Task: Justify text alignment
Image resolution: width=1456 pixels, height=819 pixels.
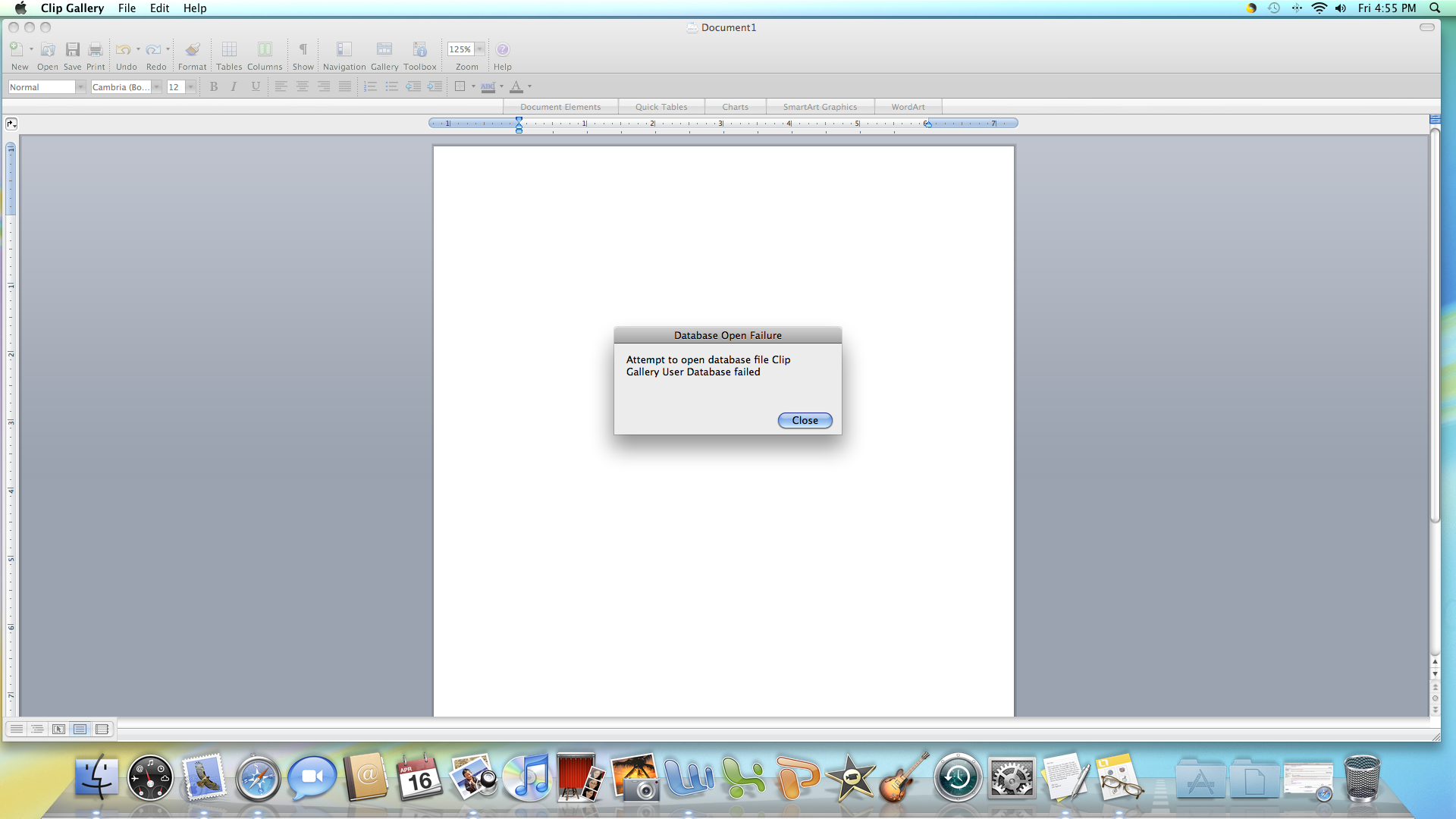Action: pos(344,86)
